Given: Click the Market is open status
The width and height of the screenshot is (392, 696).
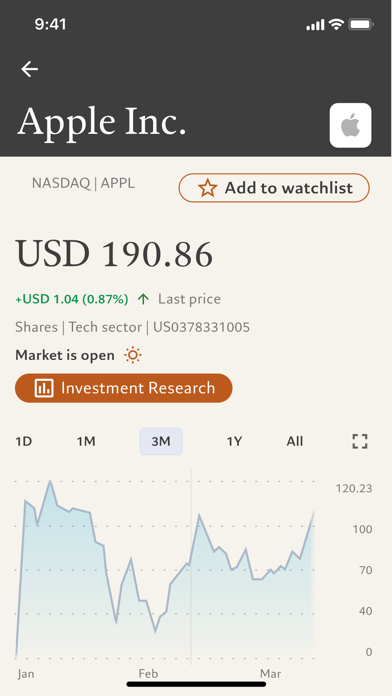Looking at the screenshot, I should coord(65,355).
